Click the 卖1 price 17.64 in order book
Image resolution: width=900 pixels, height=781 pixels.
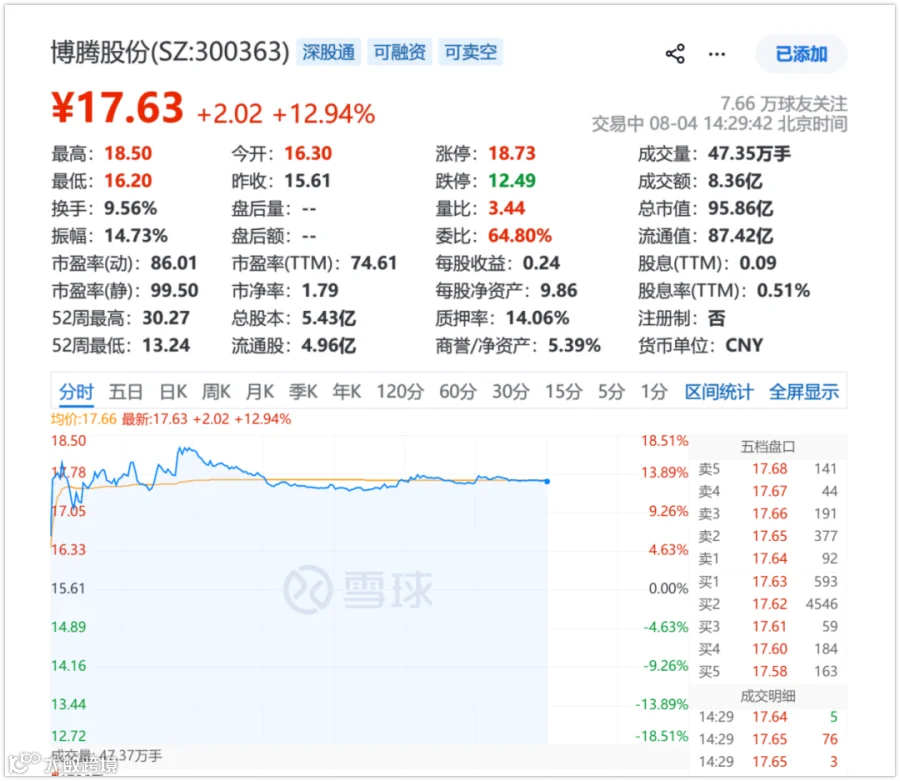pos(770,558)
